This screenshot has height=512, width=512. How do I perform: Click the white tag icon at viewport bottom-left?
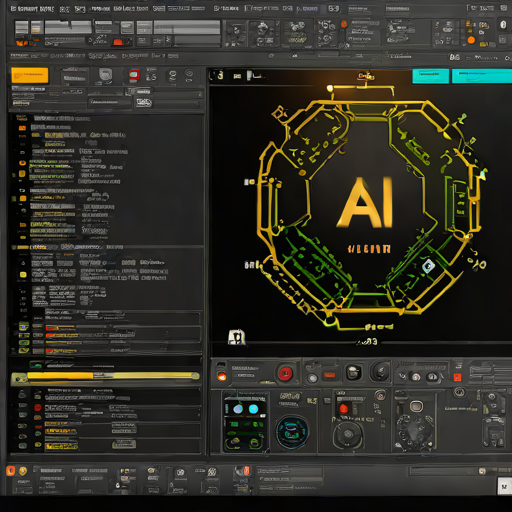(237, 337)
